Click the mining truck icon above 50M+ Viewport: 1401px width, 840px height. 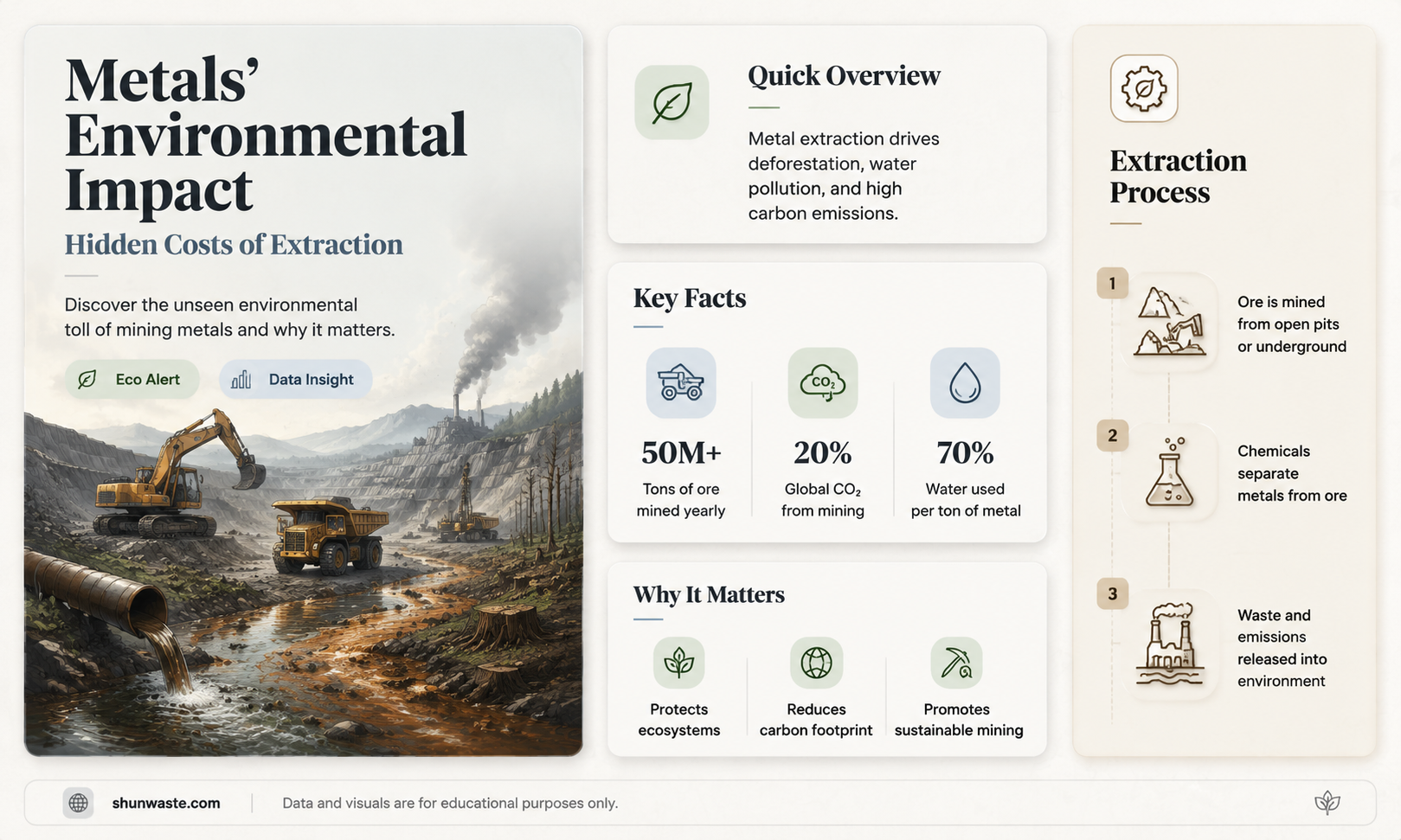click(681, 383)
